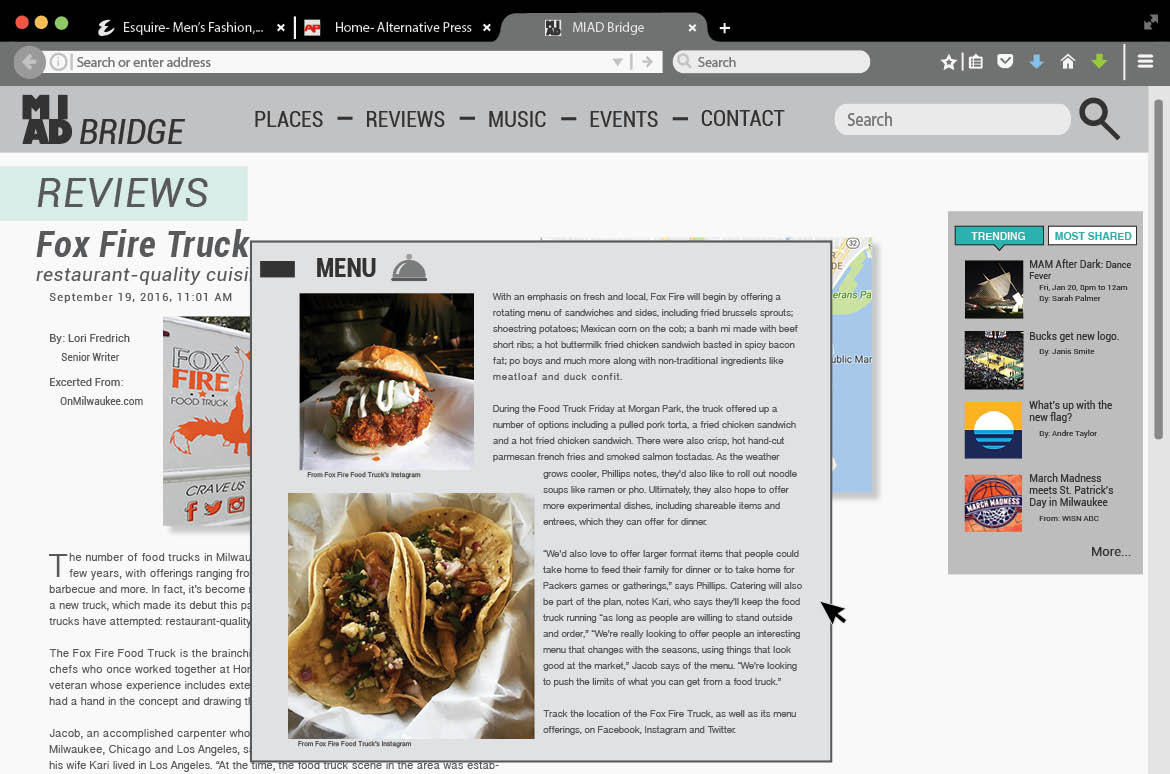Open the address bar history dropdown arrow
This screenshot has height=774, width=1170.
(617, 62)
